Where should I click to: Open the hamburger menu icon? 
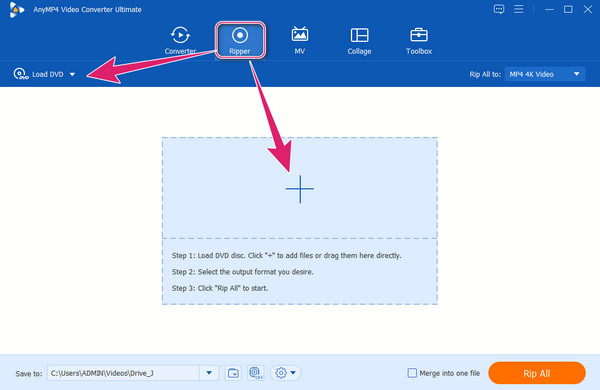518,9
